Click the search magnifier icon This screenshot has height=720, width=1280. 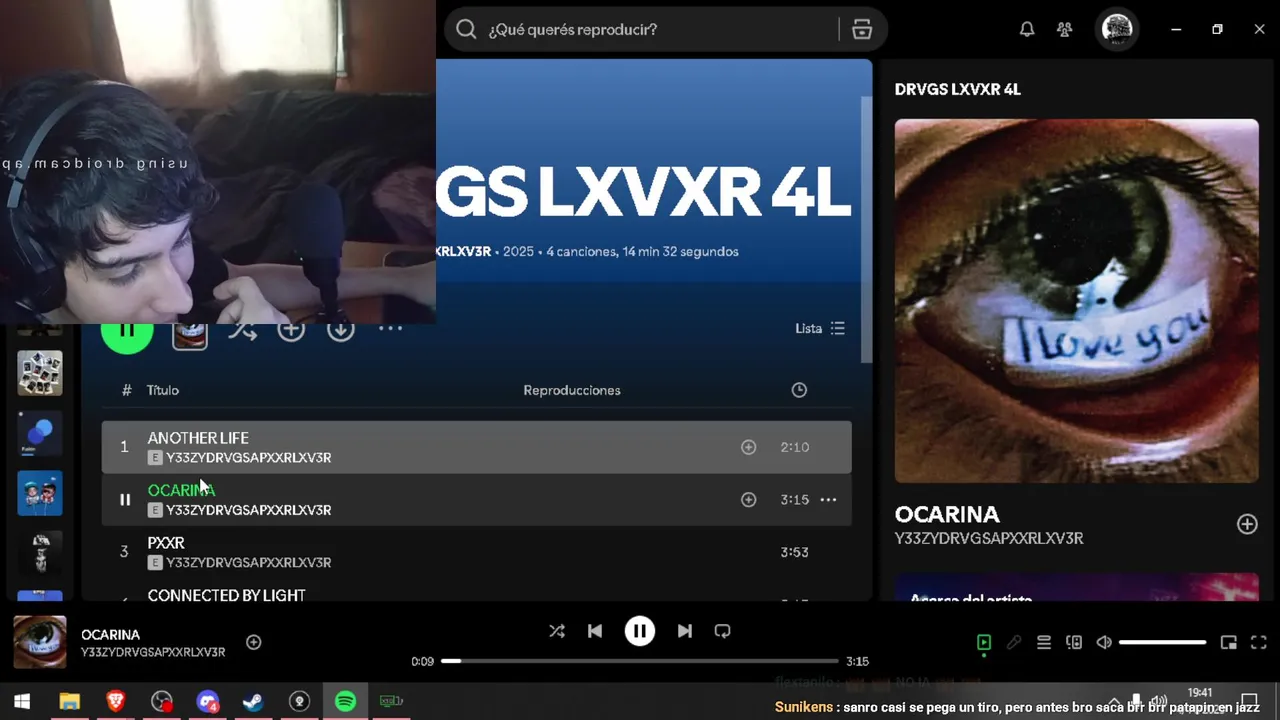(x=466, y=29)
